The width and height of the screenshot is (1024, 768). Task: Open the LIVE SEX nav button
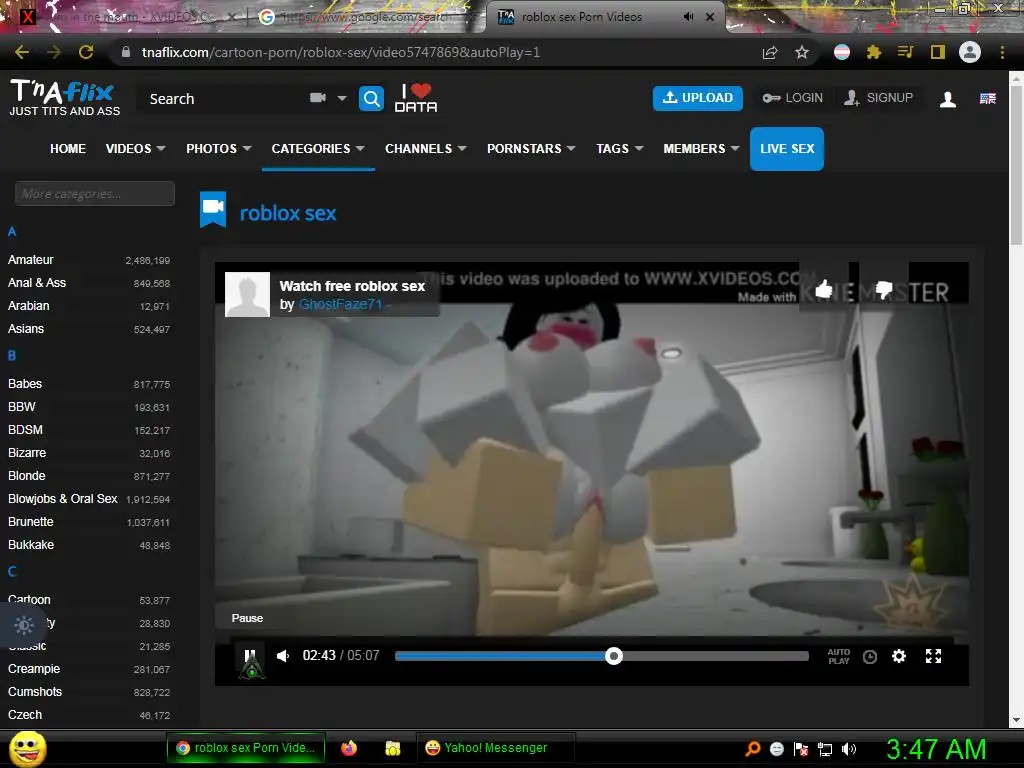point(787,149)
